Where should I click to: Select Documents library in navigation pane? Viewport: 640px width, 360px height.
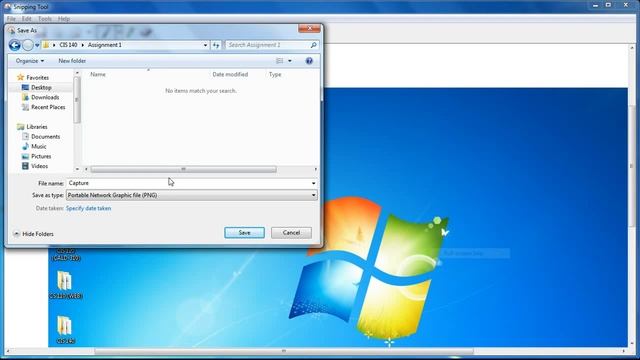45,137
